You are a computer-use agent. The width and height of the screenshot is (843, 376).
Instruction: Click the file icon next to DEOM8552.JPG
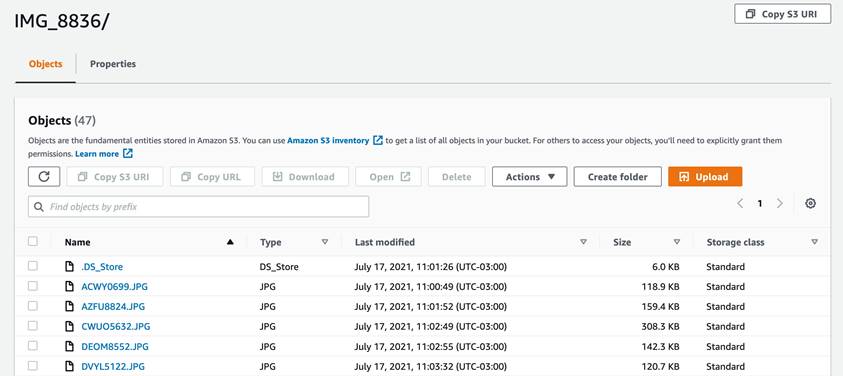point(69,346)
